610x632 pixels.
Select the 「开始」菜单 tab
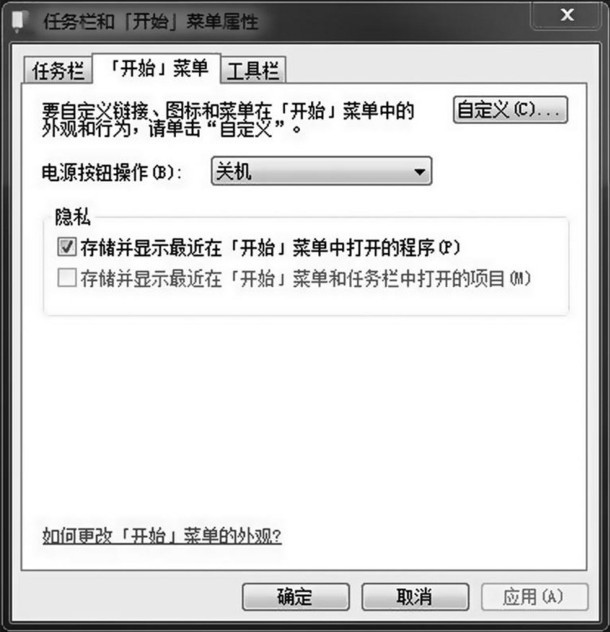click(157, 68)
